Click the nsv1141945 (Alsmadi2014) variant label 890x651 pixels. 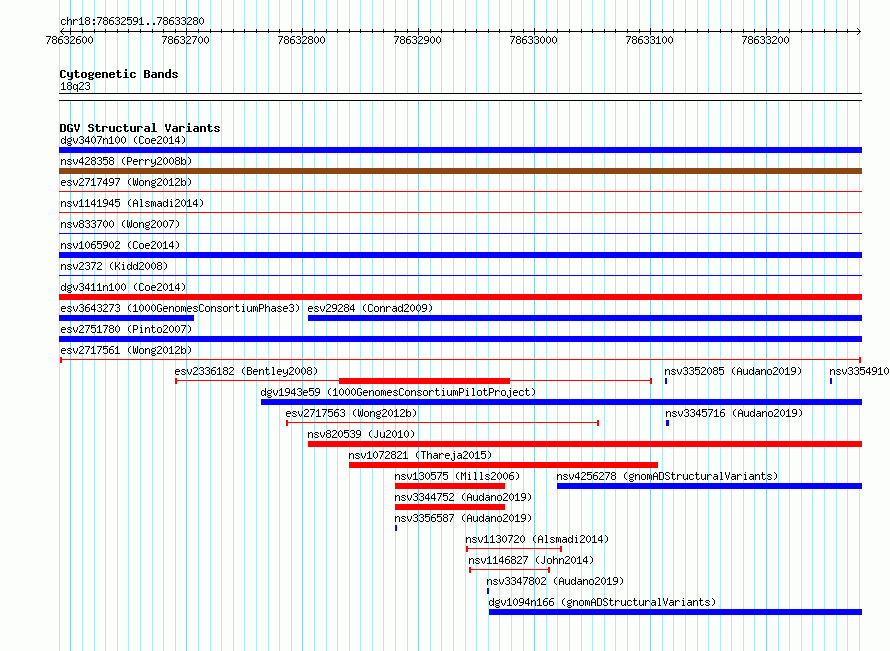tap(132, 203)
